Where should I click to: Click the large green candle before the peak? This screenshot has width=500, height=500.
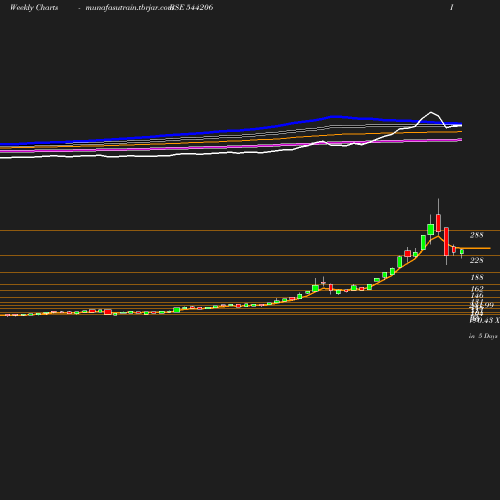(430, 229)
